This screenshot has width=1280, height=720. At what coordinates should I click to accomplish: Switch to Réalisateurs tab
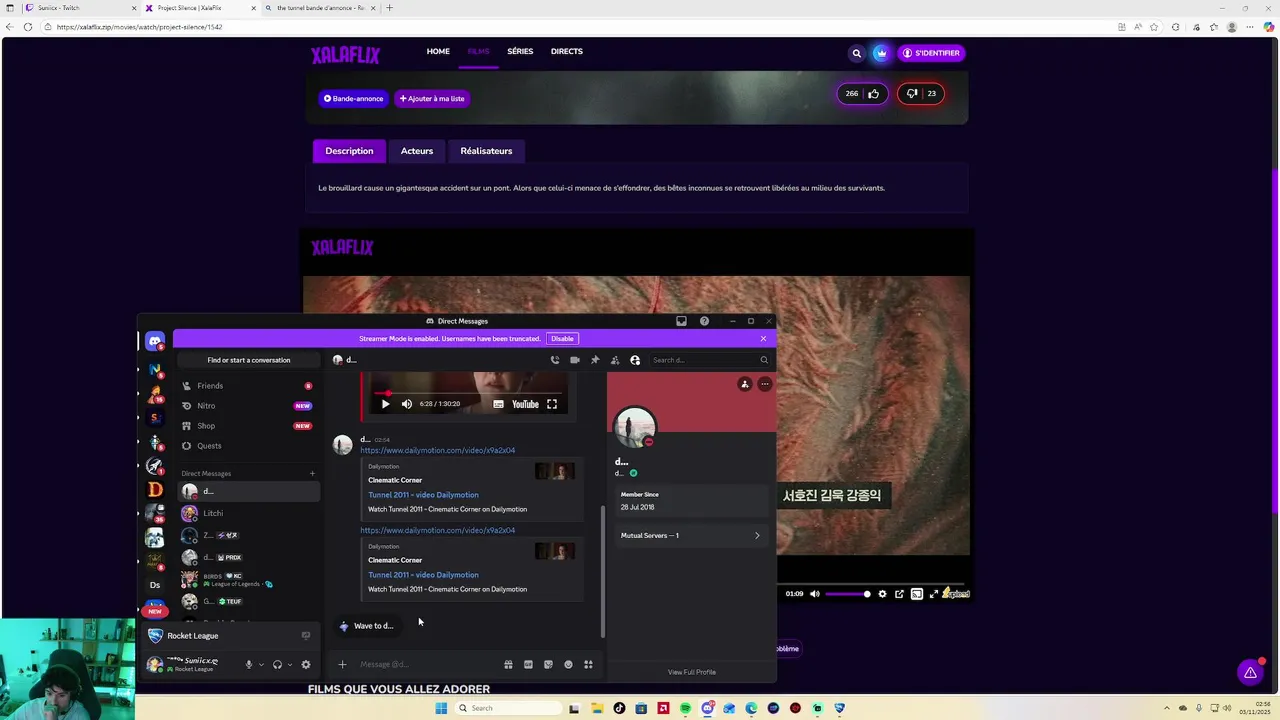[x=486, y=151]
